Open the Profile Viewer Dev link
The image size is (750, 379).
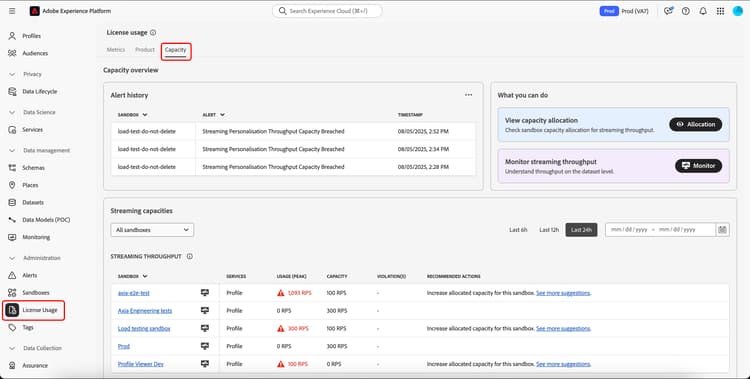[x=141, y=364]
